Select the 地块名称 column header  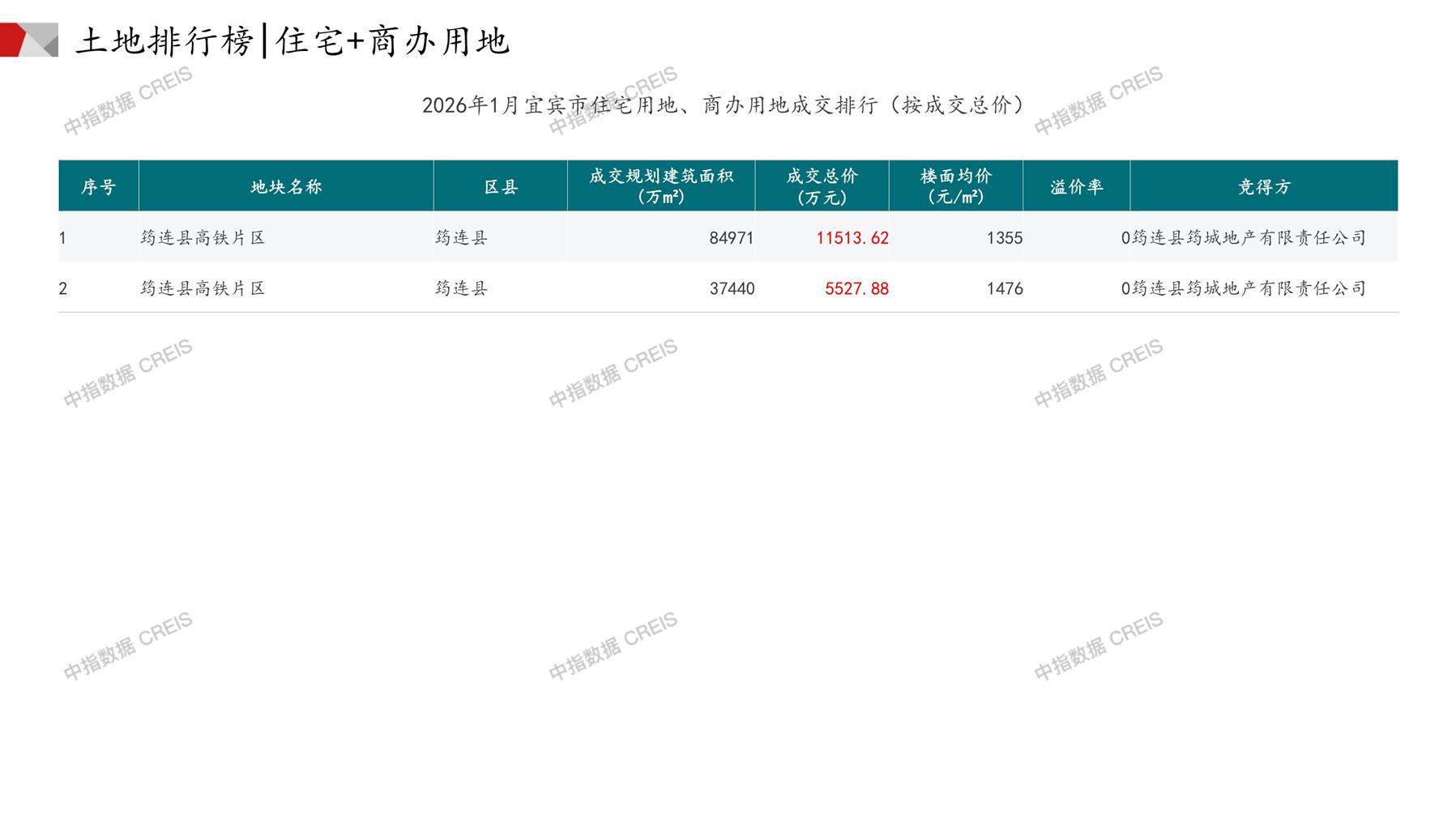pyautogui.click(x=285, y=186)
